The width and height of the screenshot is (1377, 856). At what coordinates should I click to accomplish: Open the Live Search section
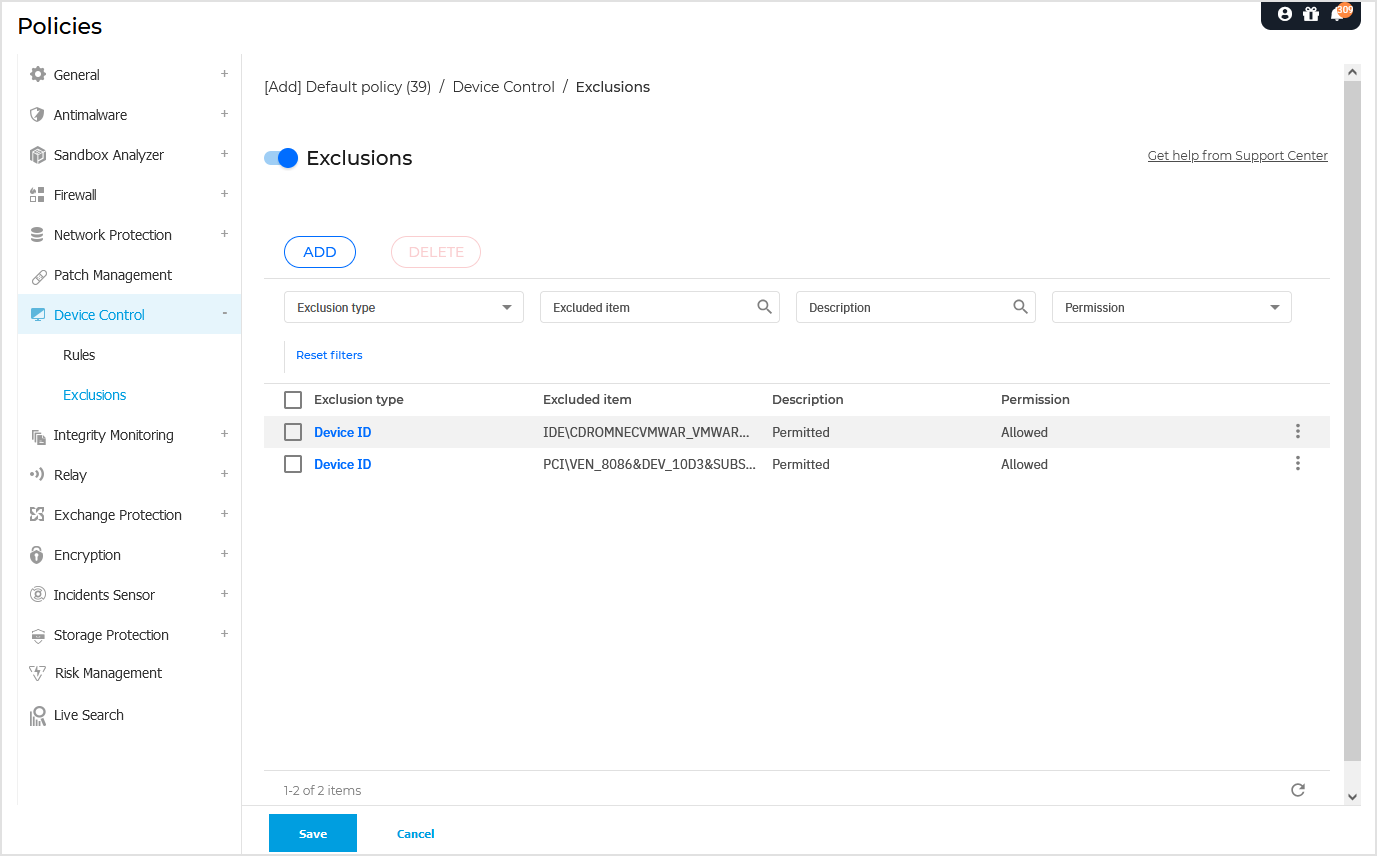89,714
